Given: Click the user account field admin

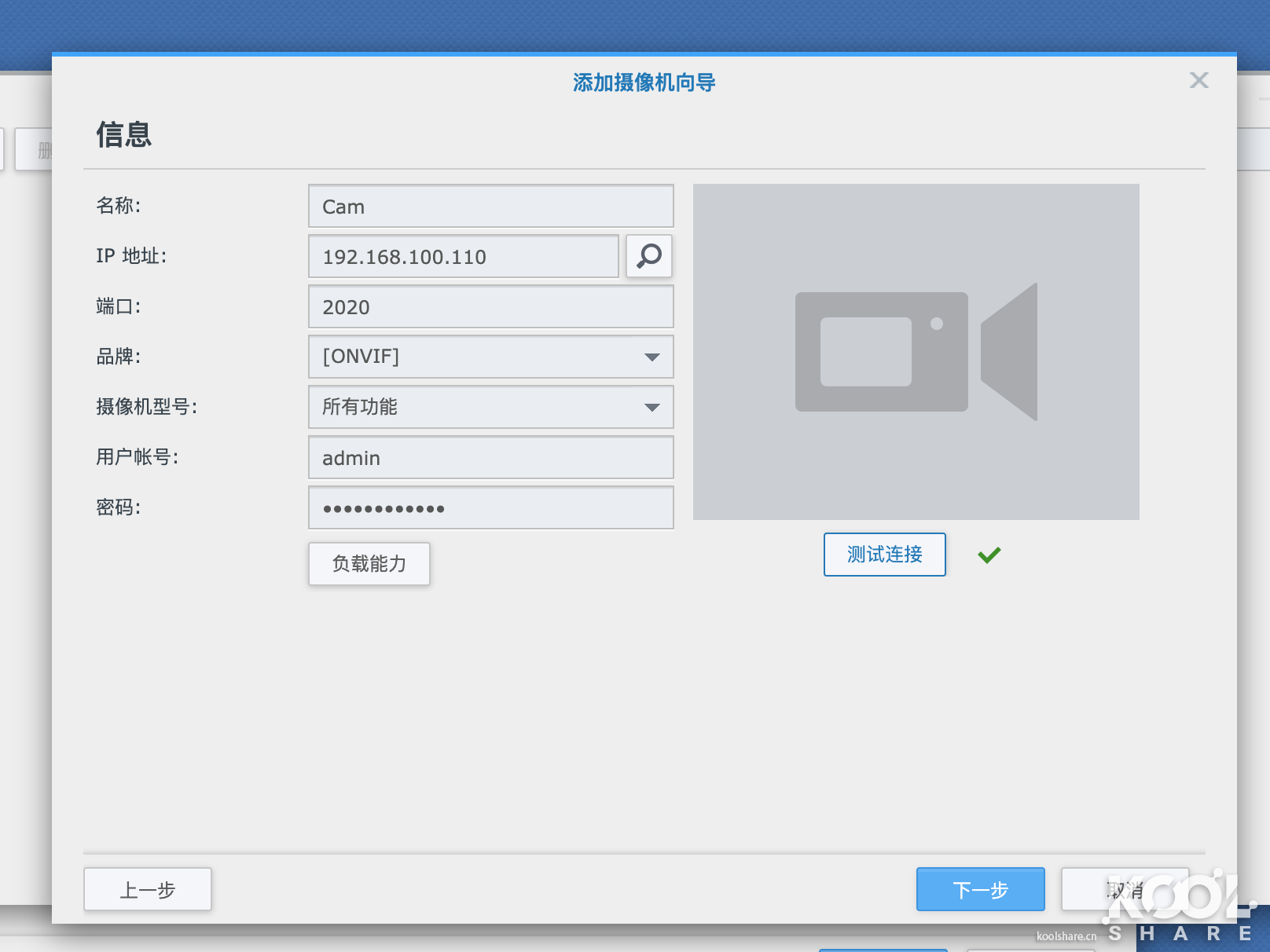Looking at the screenshot, I should [491, 457].
